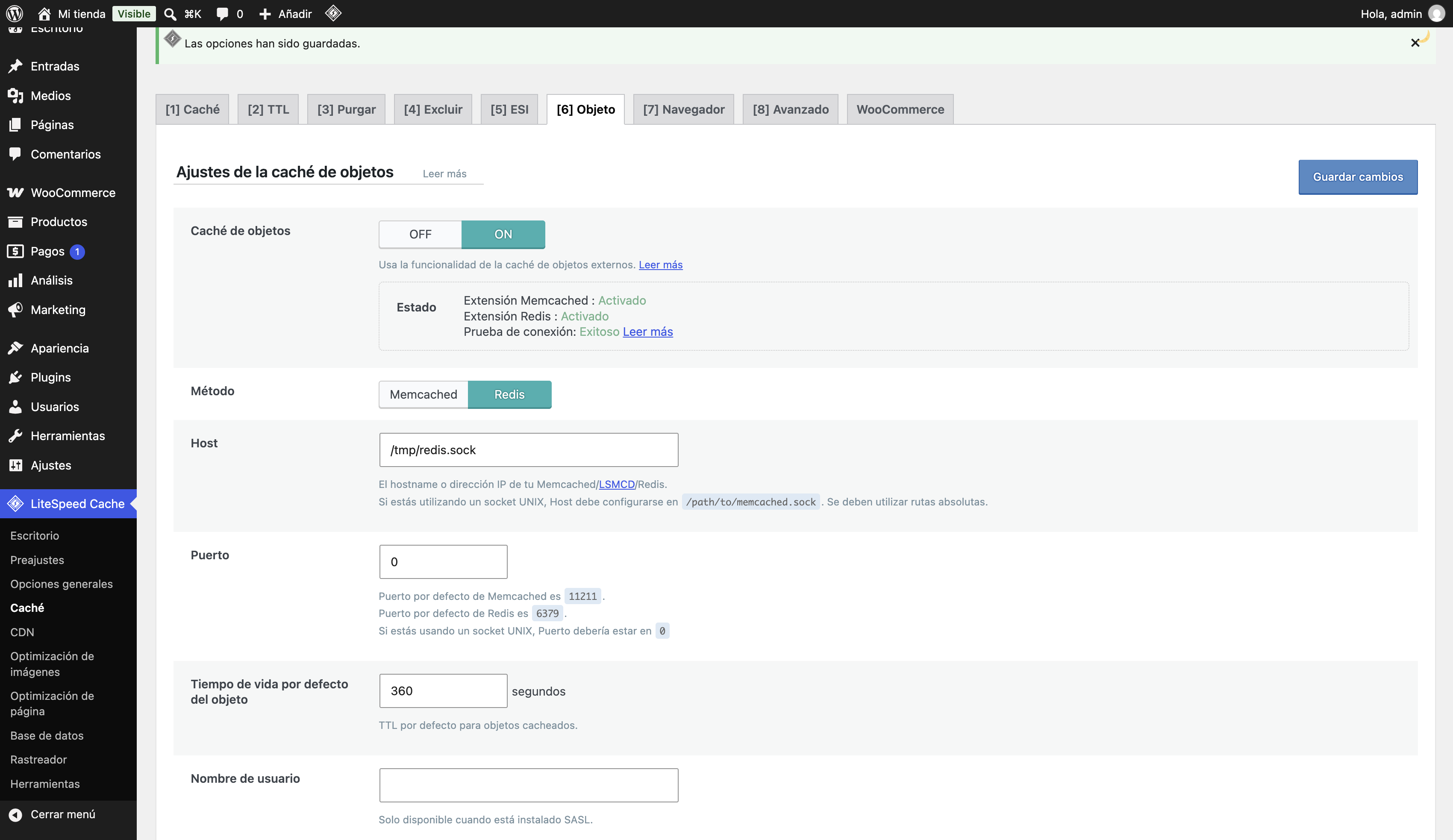Click the Mi tienda home icon

click(x=44, y=13)
